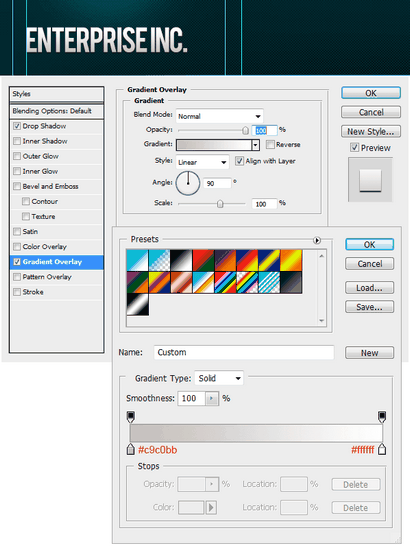
Task: Click the Scale slider handle
Action: (220, 204)
